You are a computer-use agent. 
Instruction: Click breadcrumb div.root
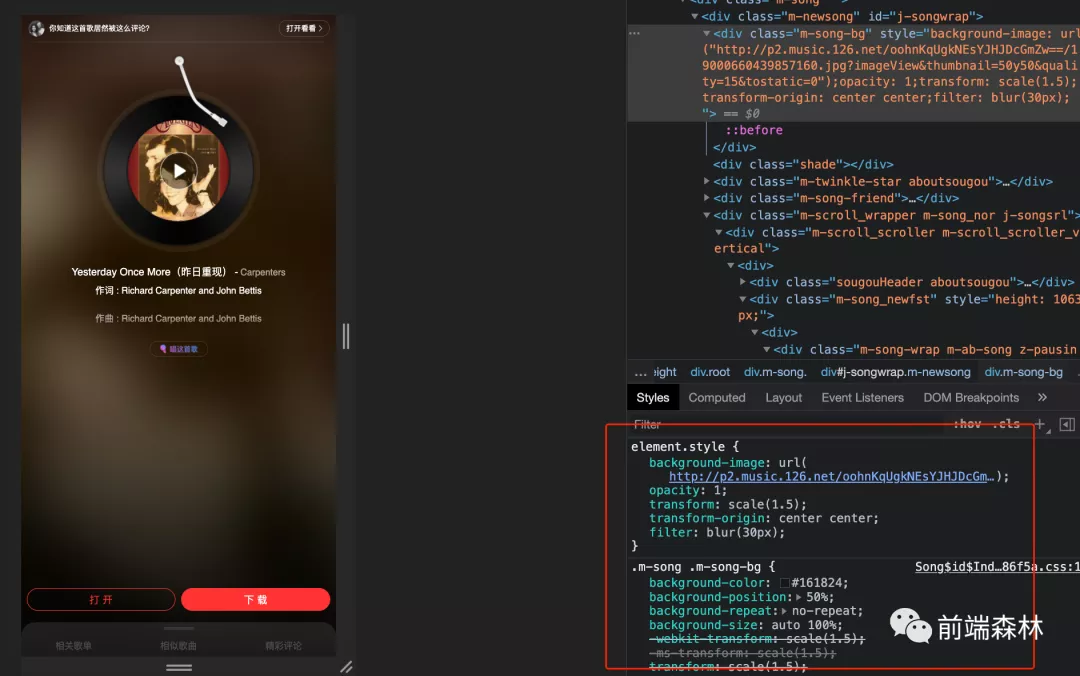click(710, 372)
